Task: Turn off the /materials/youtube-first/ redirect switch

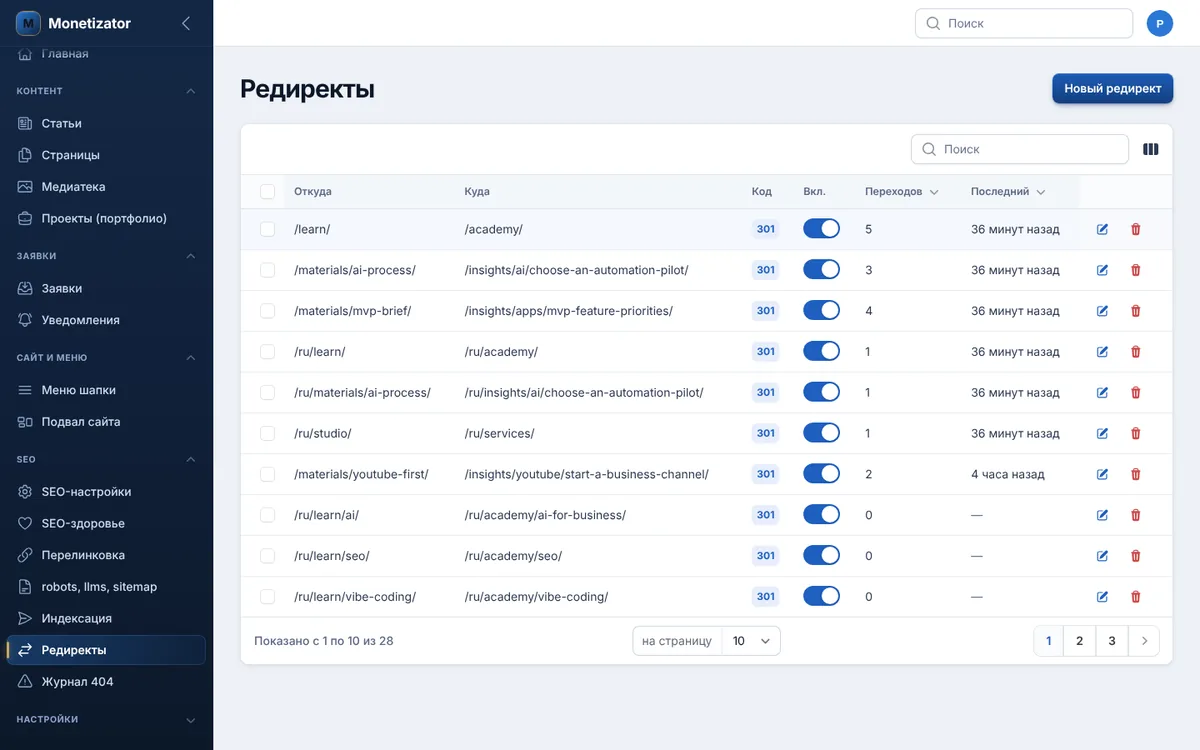Action: 821,474
